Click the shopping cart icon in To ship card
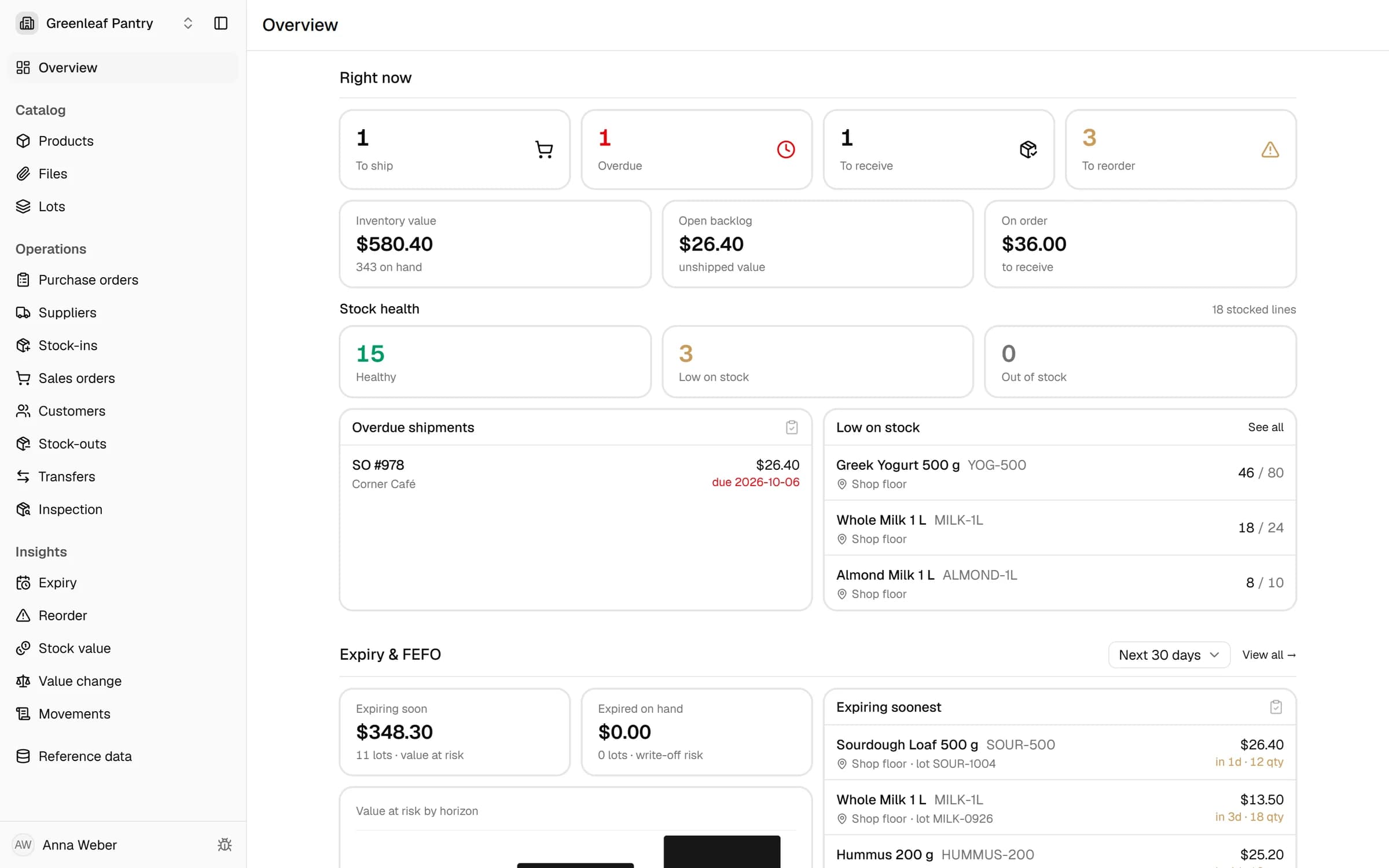The height and width of the screenshot is (868, 1389). click(x=543, y=149)
